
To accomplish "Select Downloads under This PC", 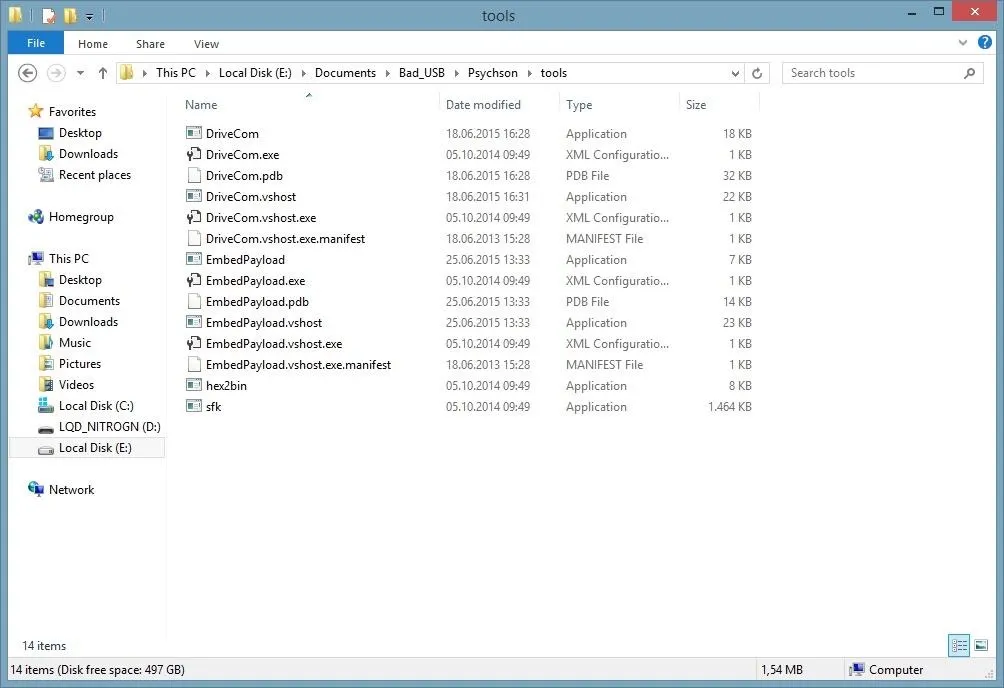I will click(88, 322).
